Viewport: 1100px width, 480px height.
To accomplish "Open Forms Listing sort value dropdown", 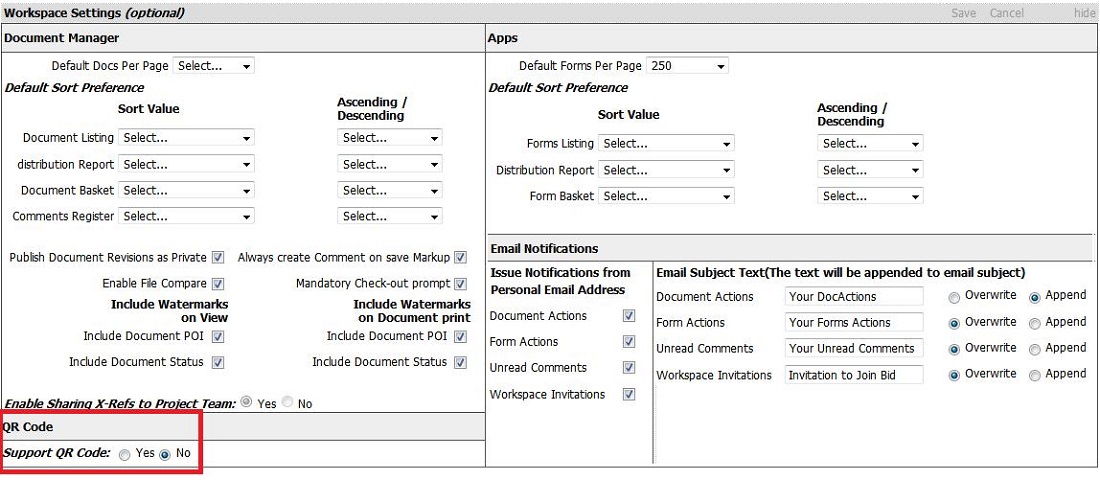I will coord(666,144).
